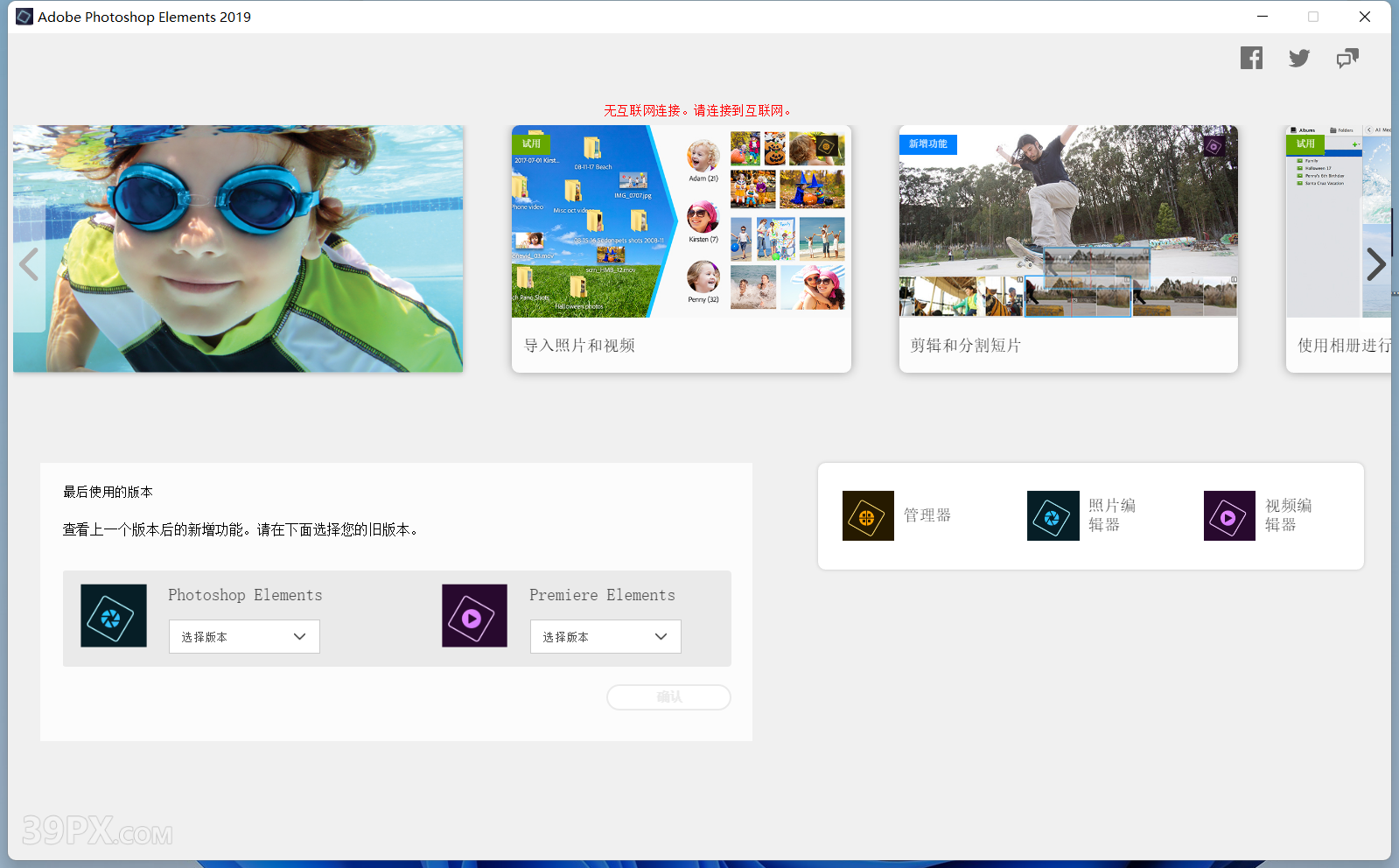
Task: Open the 导入照片和视频 card thumbnail
Action: tap(681, 221)
